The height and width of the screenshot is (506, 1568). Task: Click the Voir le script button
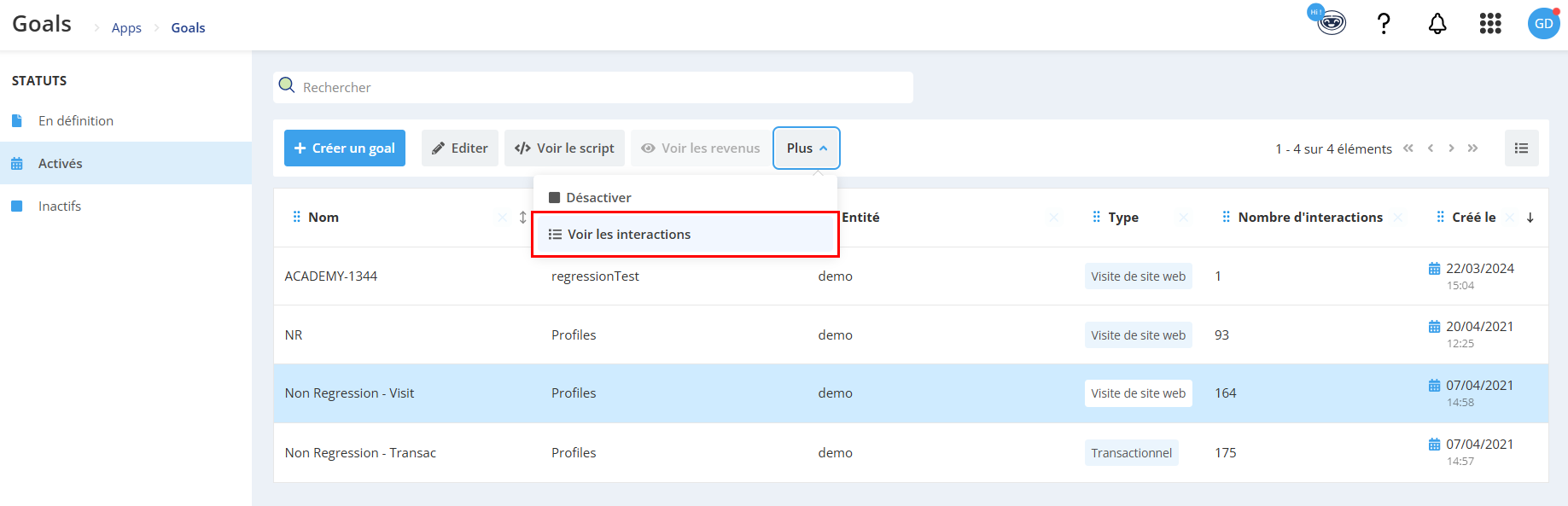pyautogui.click(x=564, y=148)
